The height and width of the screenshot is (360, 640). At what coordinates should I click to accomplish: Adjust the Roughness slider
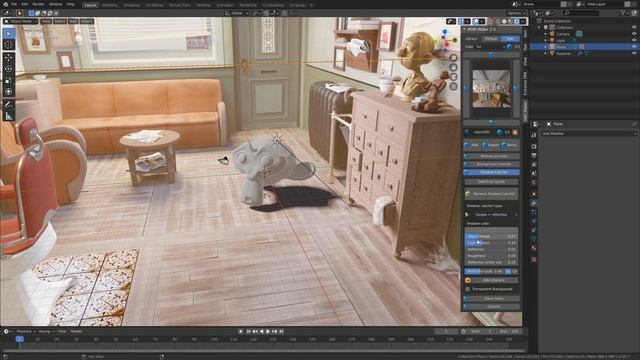491,256
